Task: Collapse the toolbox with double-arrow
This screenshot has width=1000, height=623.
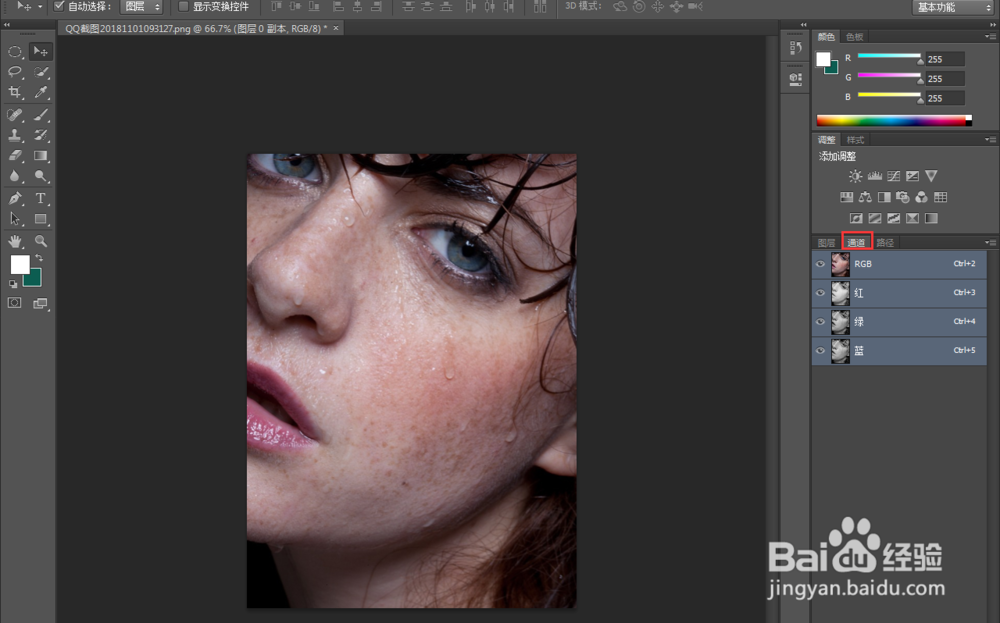Action: pyautogui.click(x=7, y=24)
